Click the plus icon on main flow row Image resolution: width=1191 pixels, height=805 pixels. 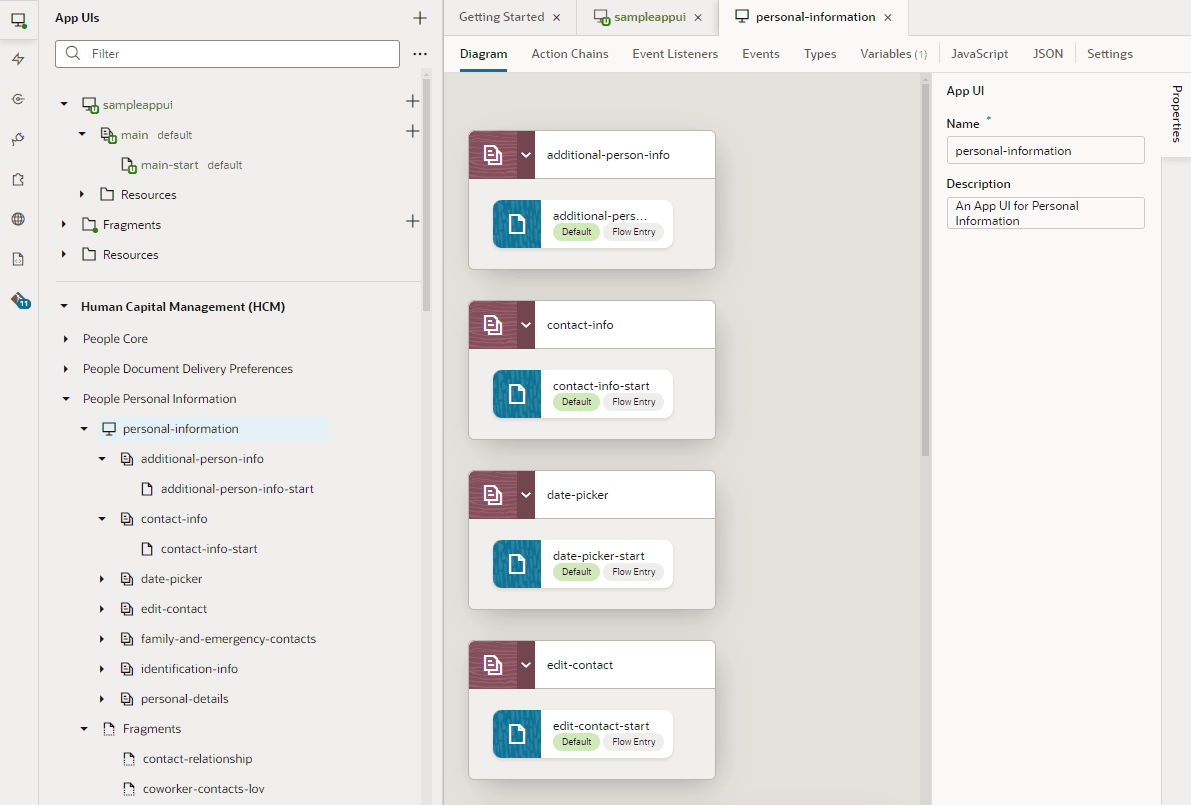tap(412, 131)
